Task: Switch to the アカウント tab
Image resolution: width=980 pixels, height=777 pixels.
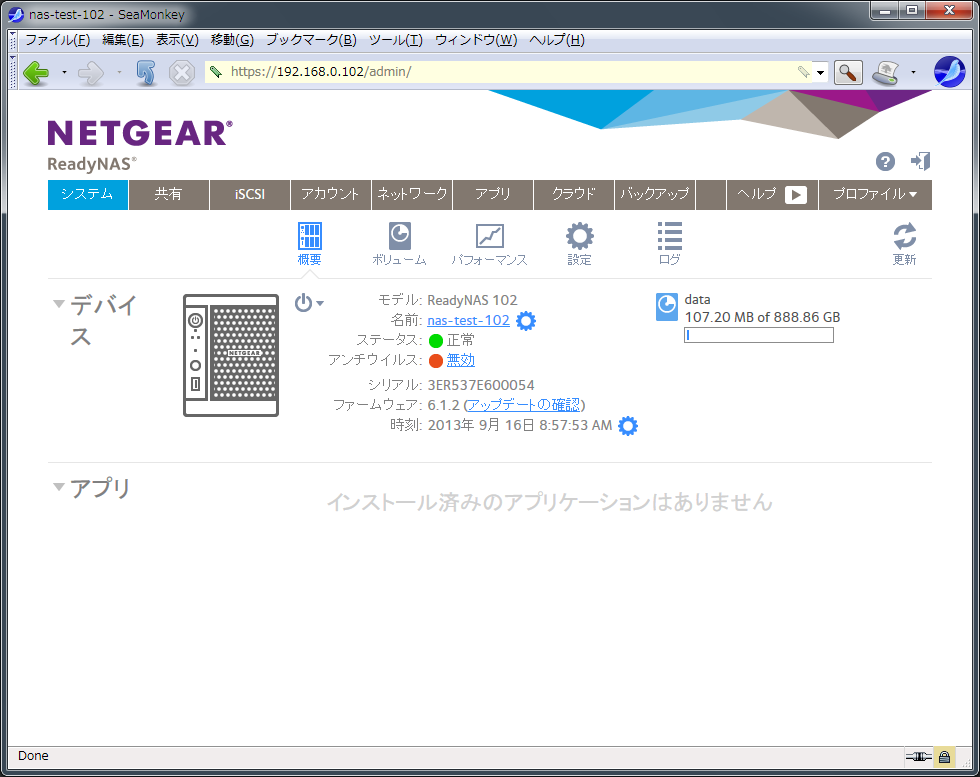Action: click(331, 194)
